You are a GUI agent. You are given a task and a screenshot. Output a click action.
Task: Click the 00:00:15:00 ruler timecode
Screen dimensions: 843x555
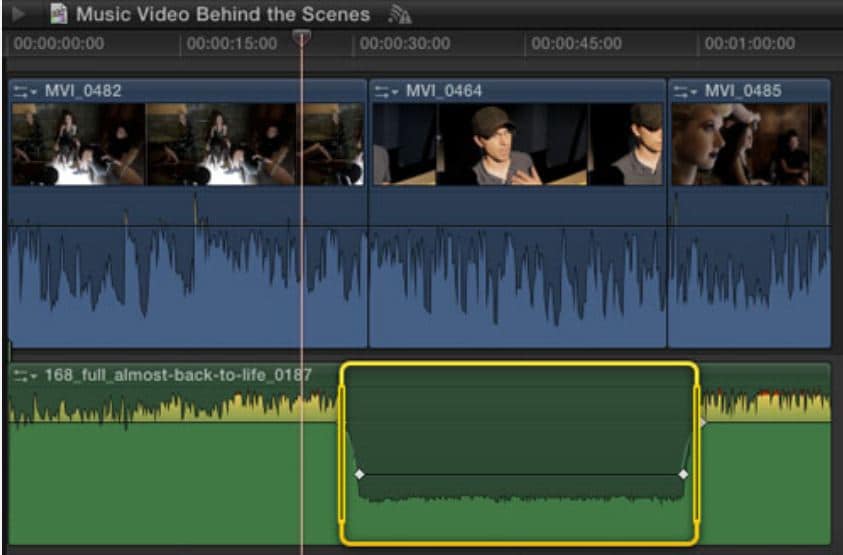pos(232,44)
